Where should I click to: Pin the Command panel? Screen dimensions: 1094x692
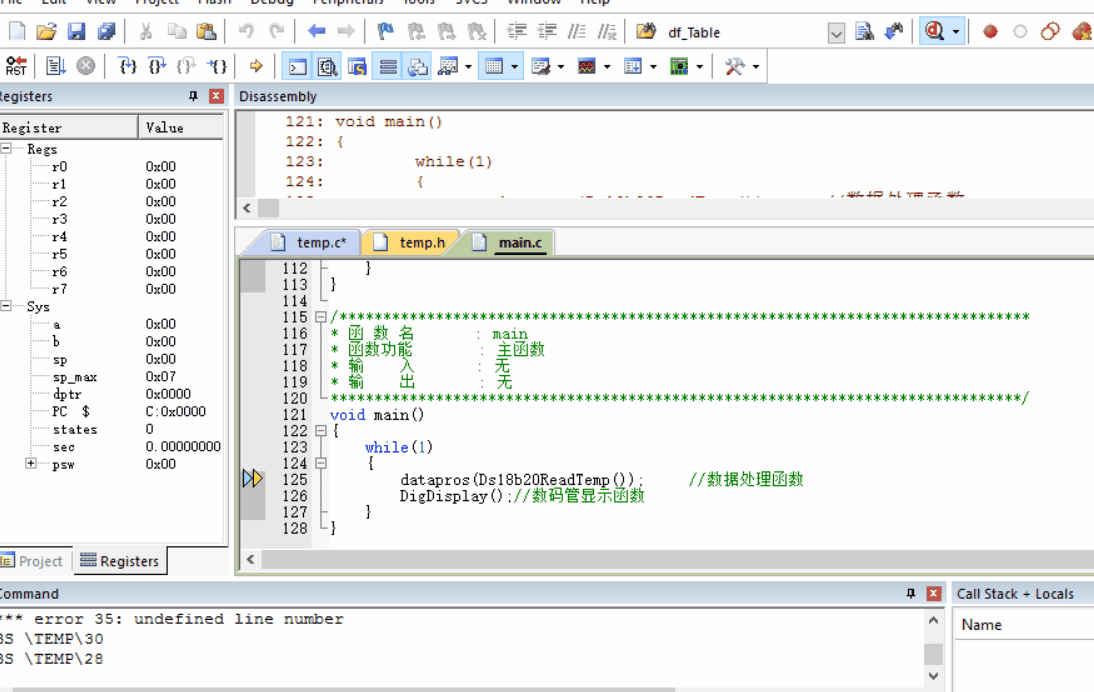pyautogui.click(x=911, y=594)
